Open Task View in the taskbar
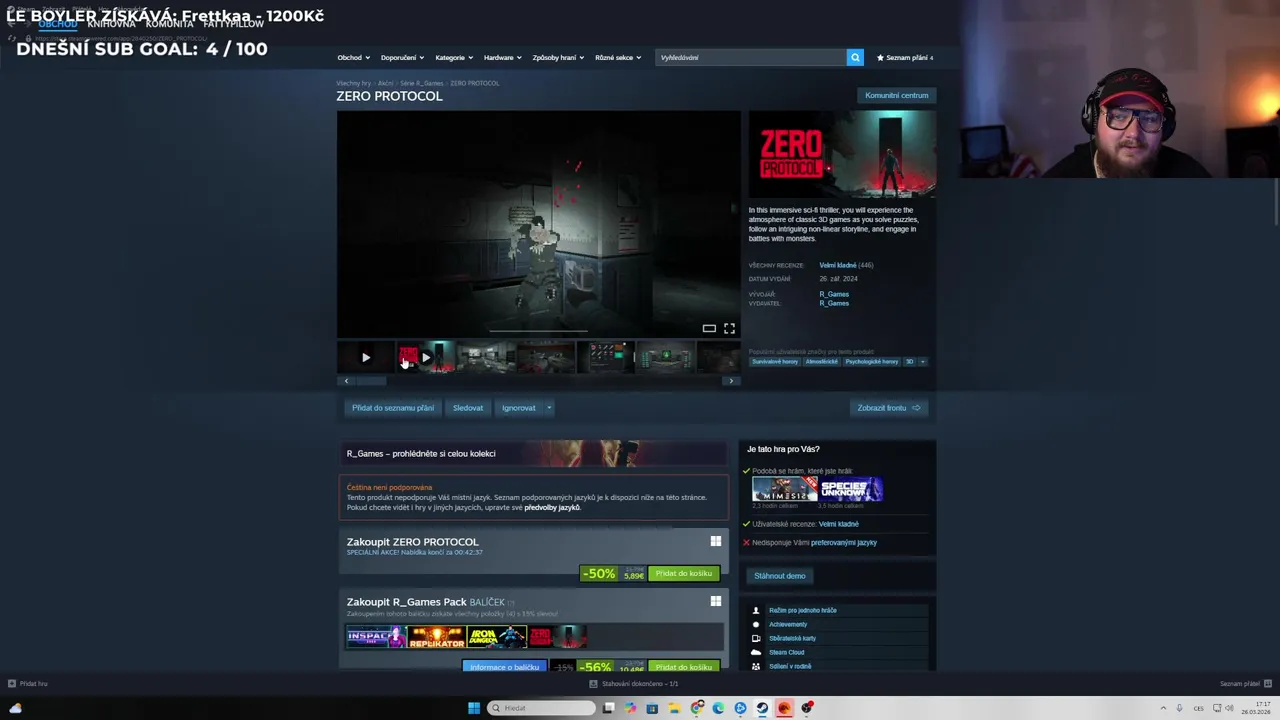The width and height of the screenshot is (1280, 720). tap(608, 708)
